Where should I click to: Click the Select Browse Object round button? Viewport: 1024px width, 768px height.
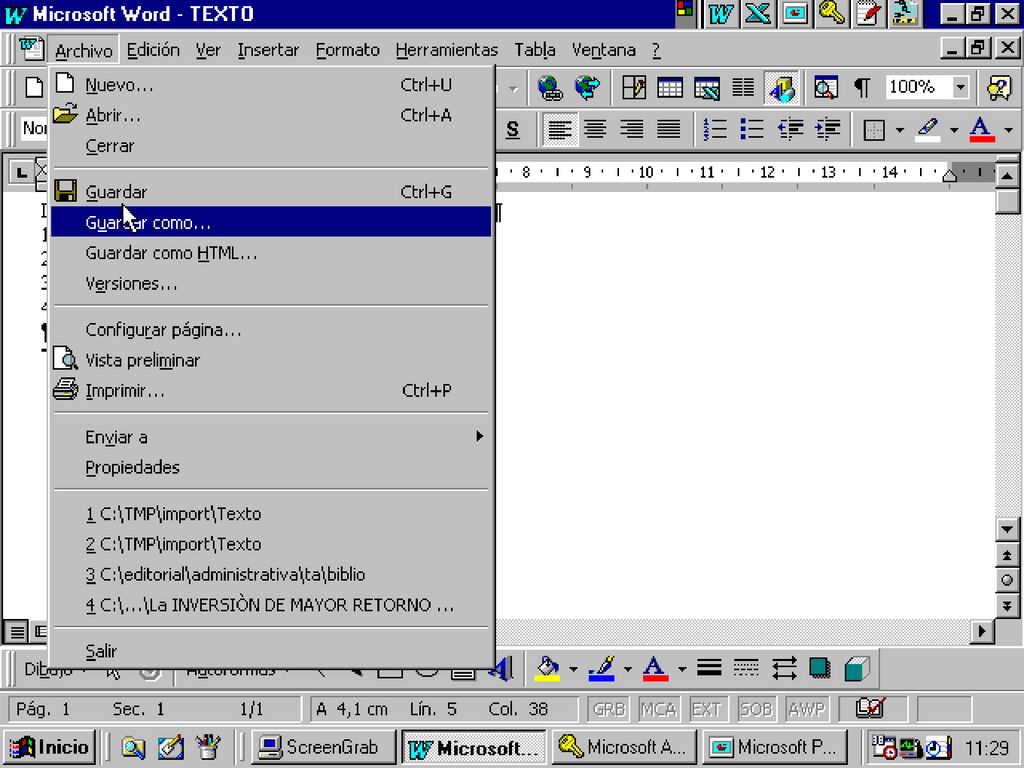(1007, 580)
